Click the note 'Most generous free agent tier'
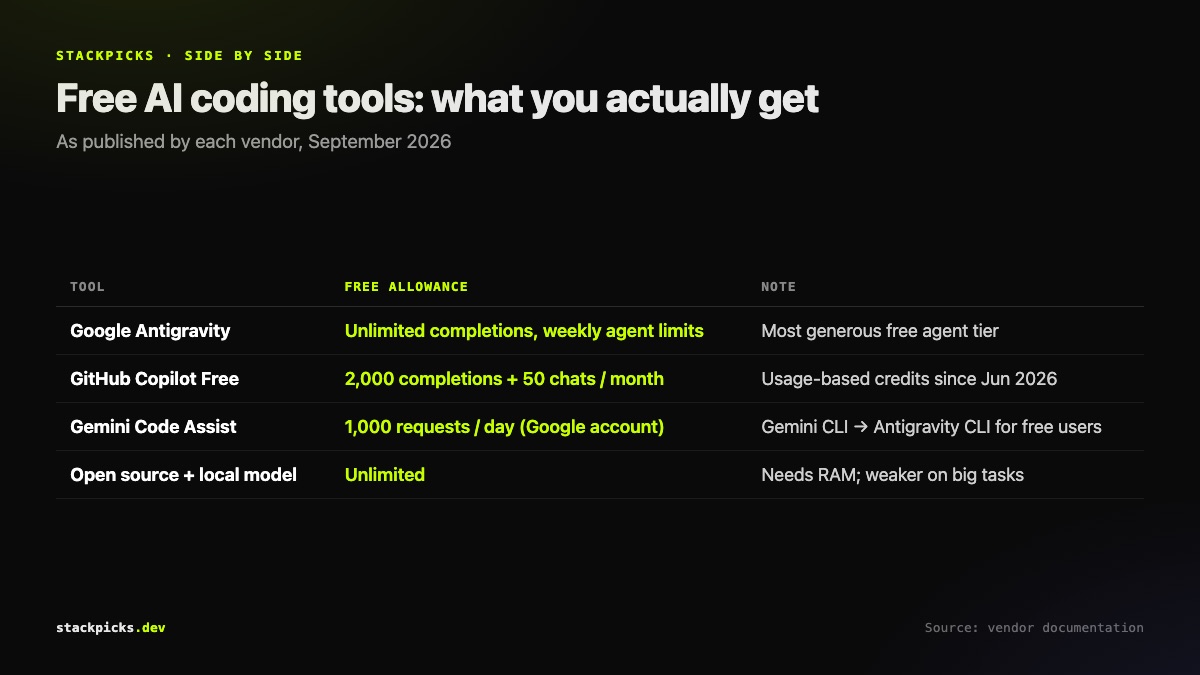This screenshot has width=1200, height=675. click(x=880, y=331)
